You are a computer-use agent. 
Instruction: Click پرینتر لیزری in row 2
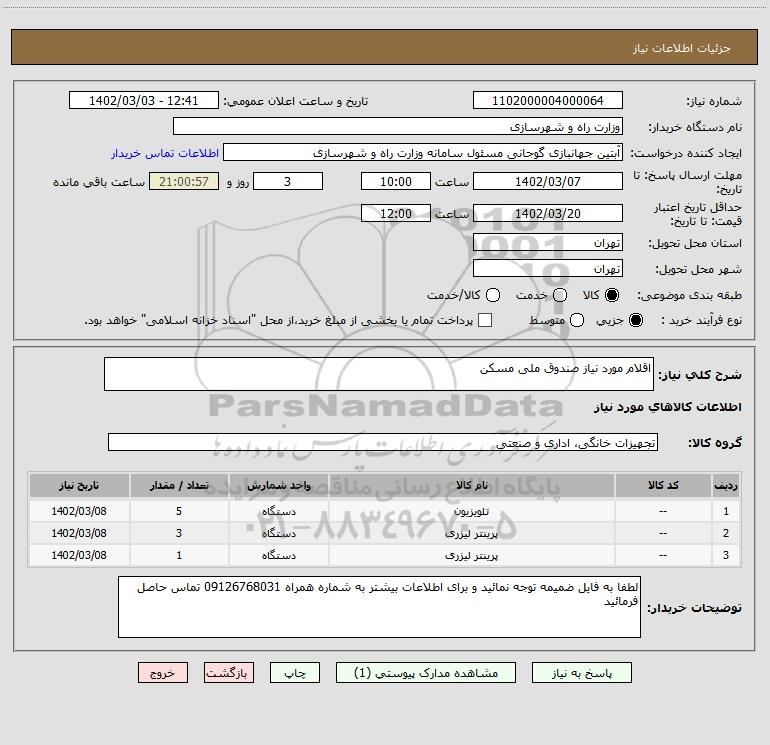click(471, 533)
